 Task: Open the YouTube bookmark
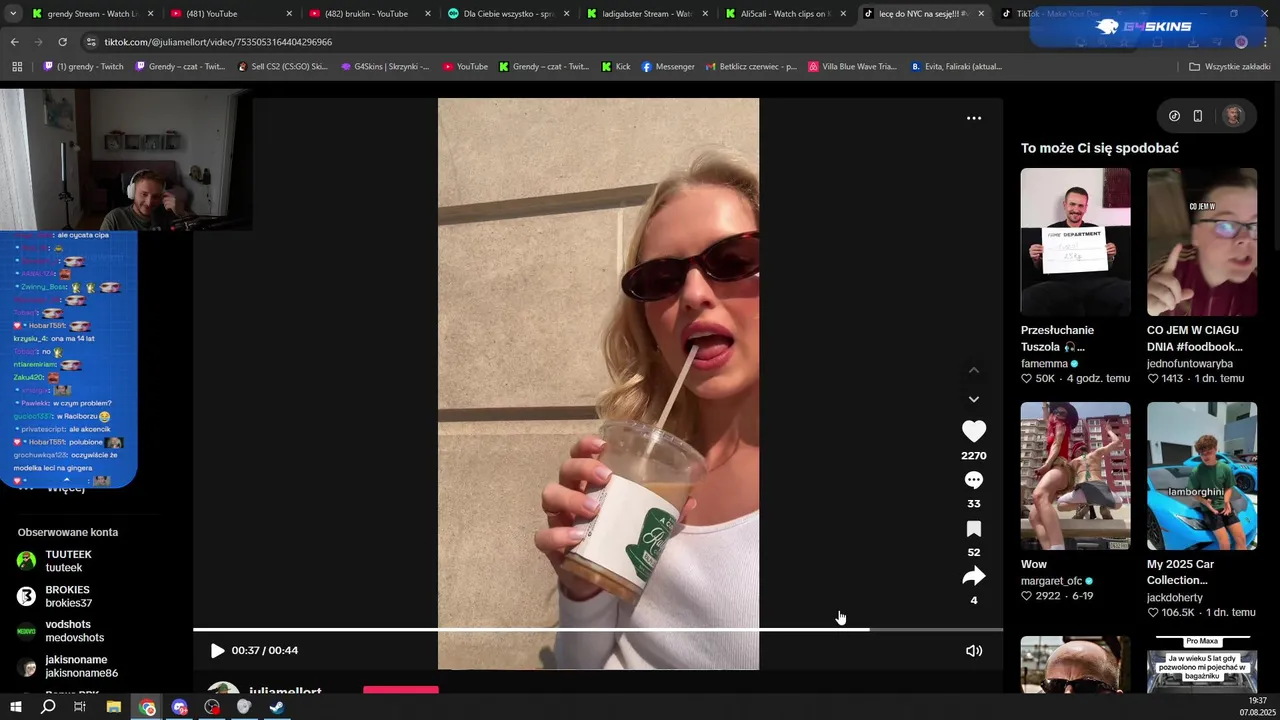coord(465,67)
